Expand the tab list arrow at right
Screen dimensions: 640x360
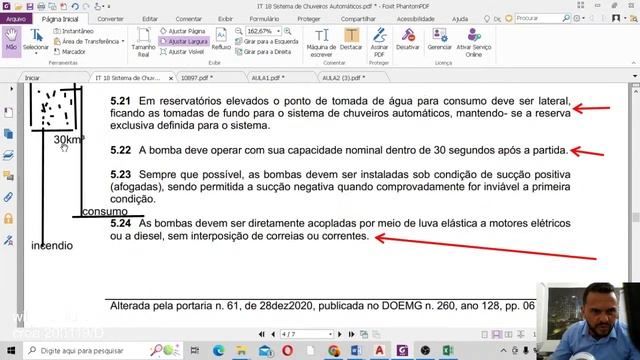(635, 76)
